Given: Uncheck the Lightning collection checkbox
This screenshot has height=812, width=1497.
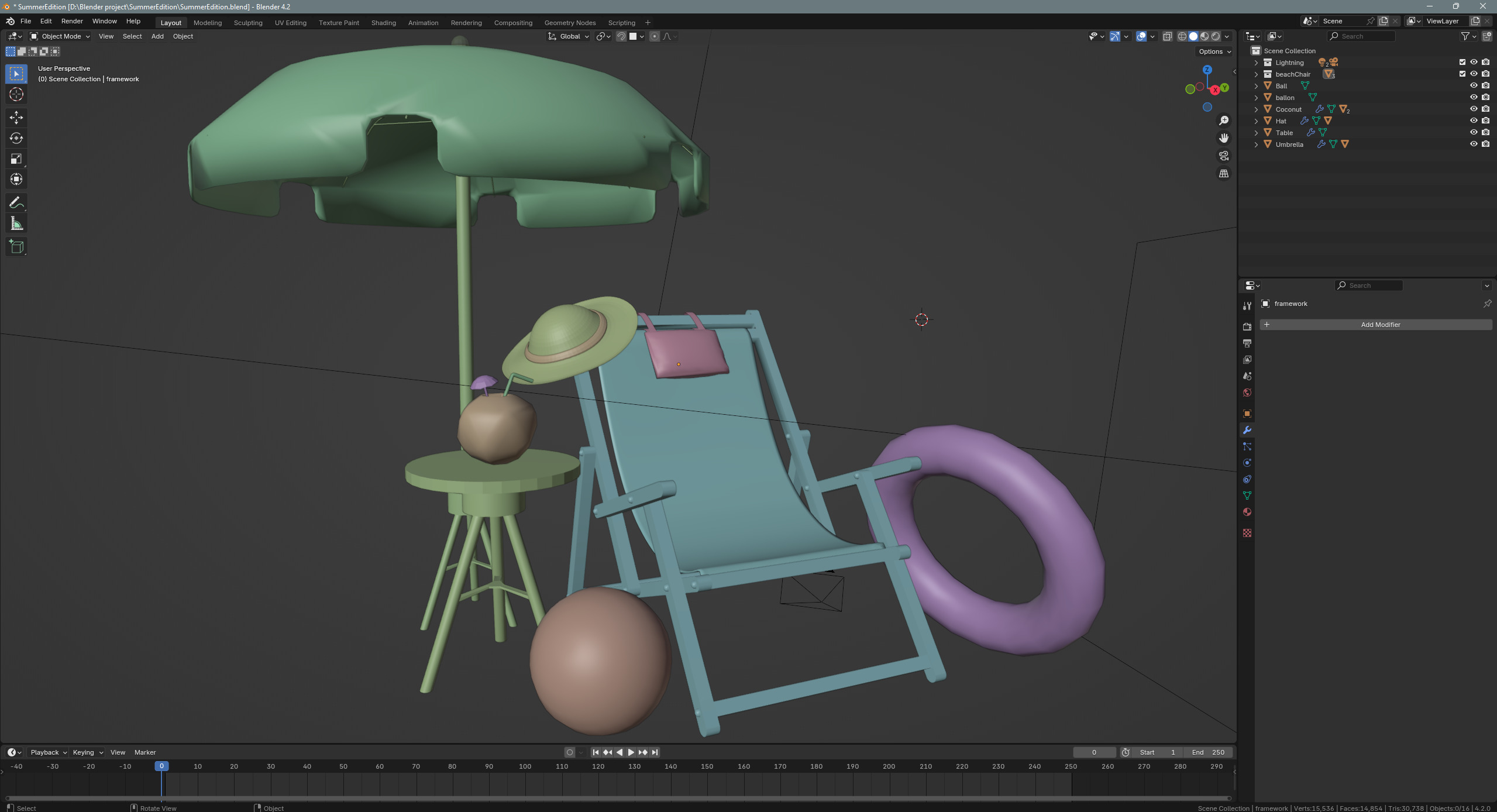Looking at the screenshot, I should tap(1462, 62).
